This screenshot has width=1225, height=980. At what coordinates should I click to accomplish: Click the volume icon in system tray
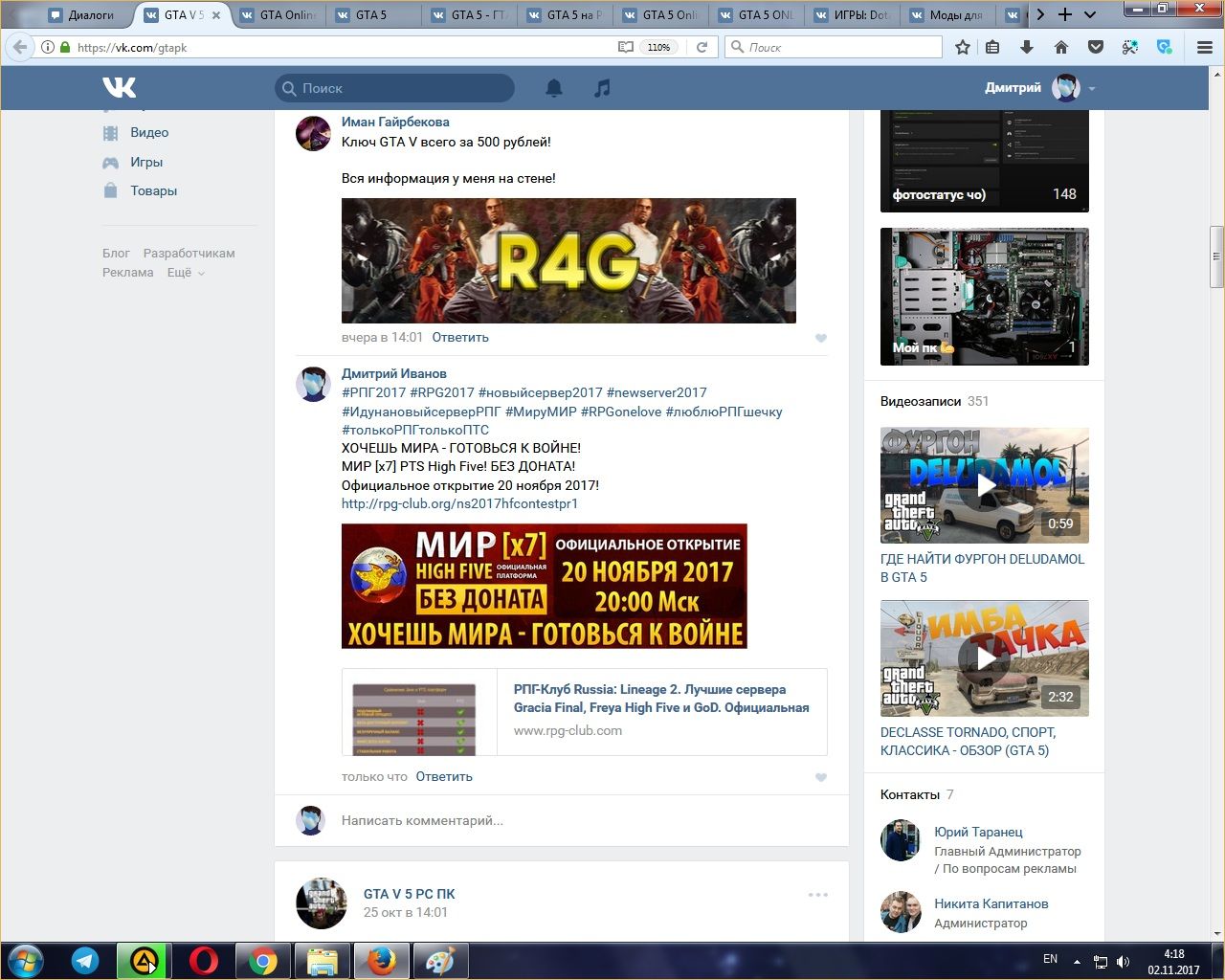pos(1123,961)
